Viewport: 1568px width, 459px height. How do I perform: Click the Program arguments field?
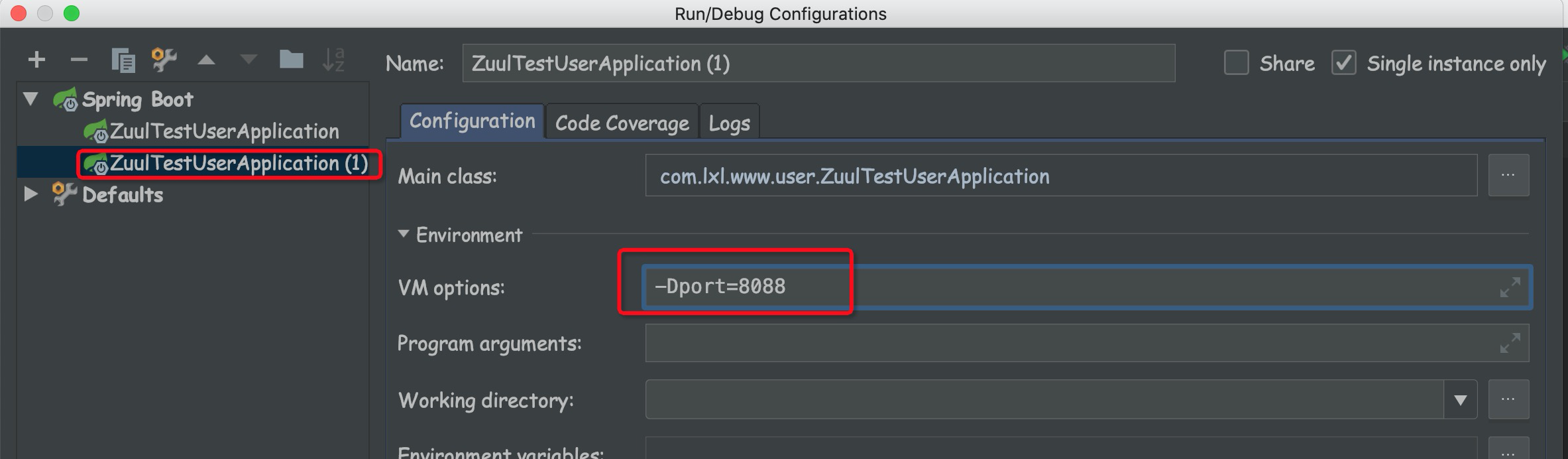1087,343
